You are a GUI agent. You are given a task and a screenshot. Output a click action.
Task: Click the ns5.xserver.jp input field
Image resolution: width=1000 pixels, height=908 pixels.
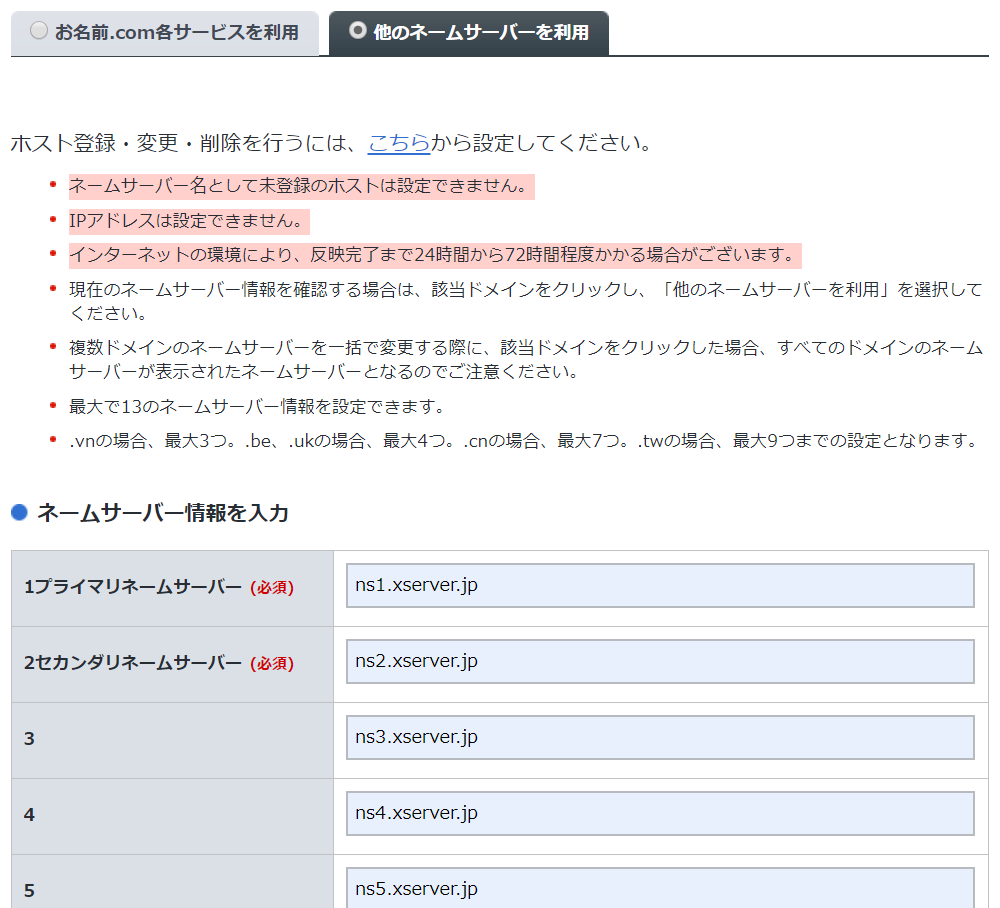pos(660,888)
